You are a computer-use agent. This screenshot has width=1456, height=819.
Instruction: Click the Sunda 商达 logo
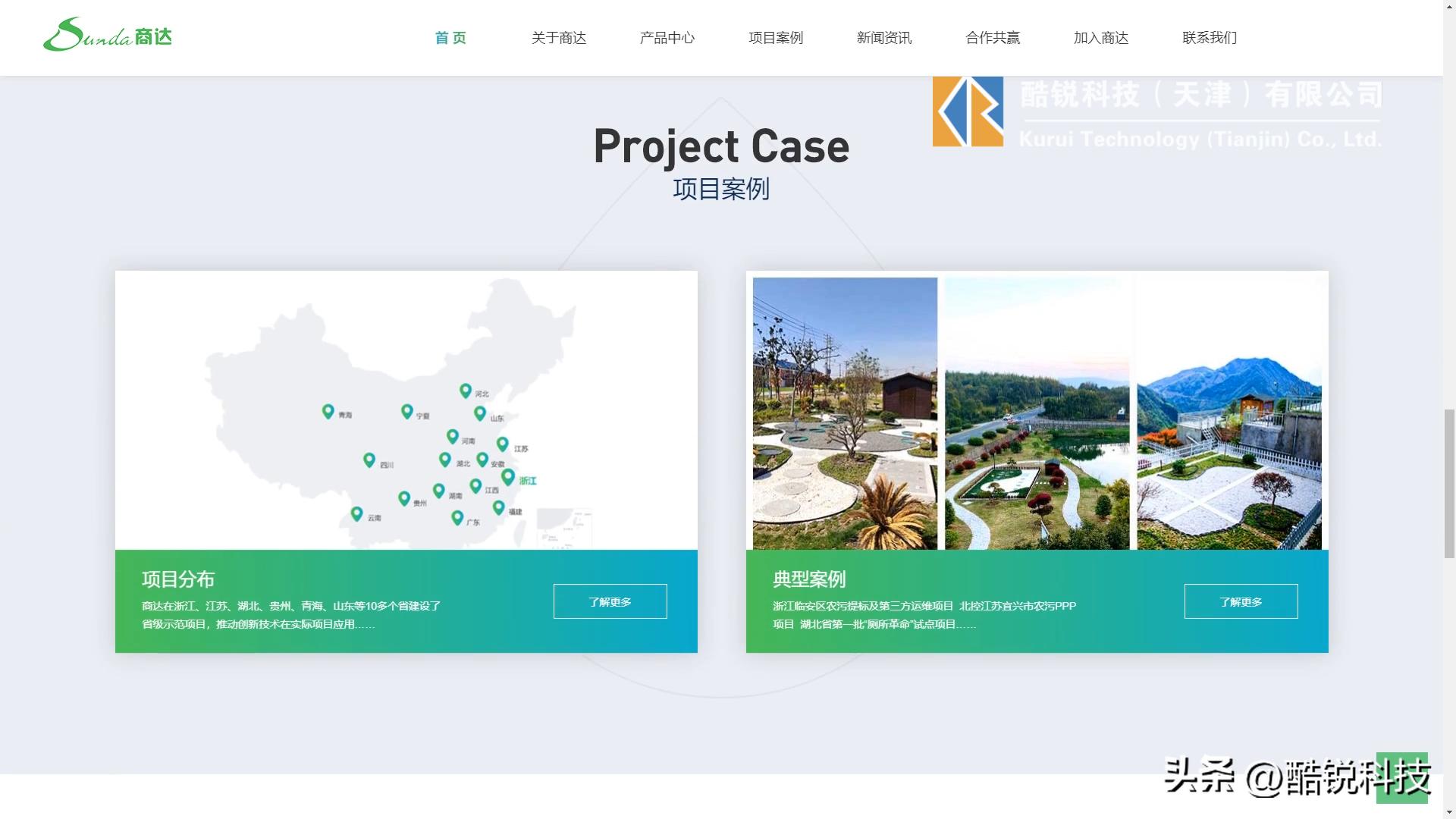pos(108,35)
